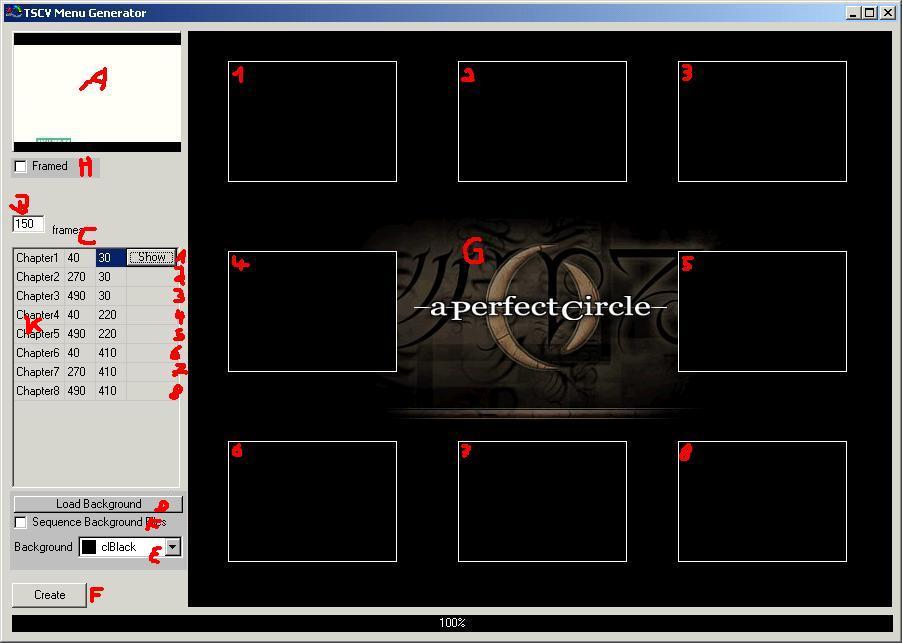902x643 pixels.
Task: Click the highlighted 30 cell in the Chapter1 row
Action: (x=111, y=258)
